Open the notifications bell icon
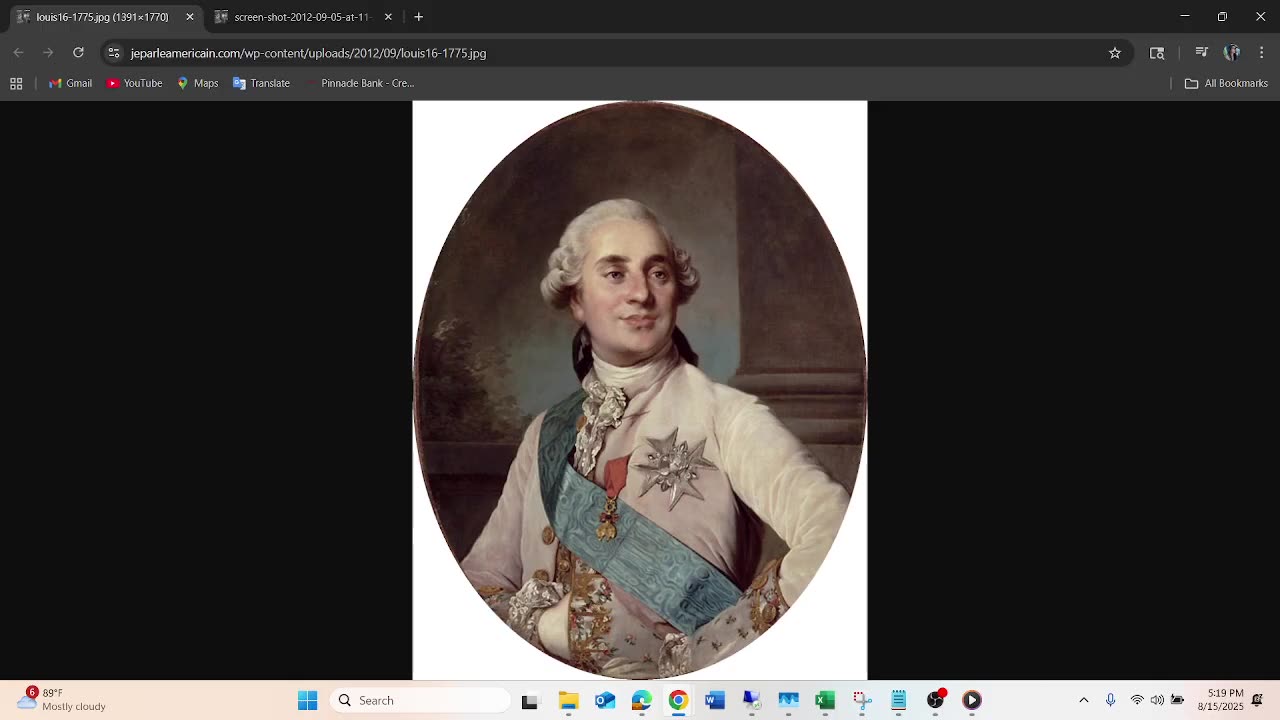1280x720 pixels. click(x=1258, y=700)
